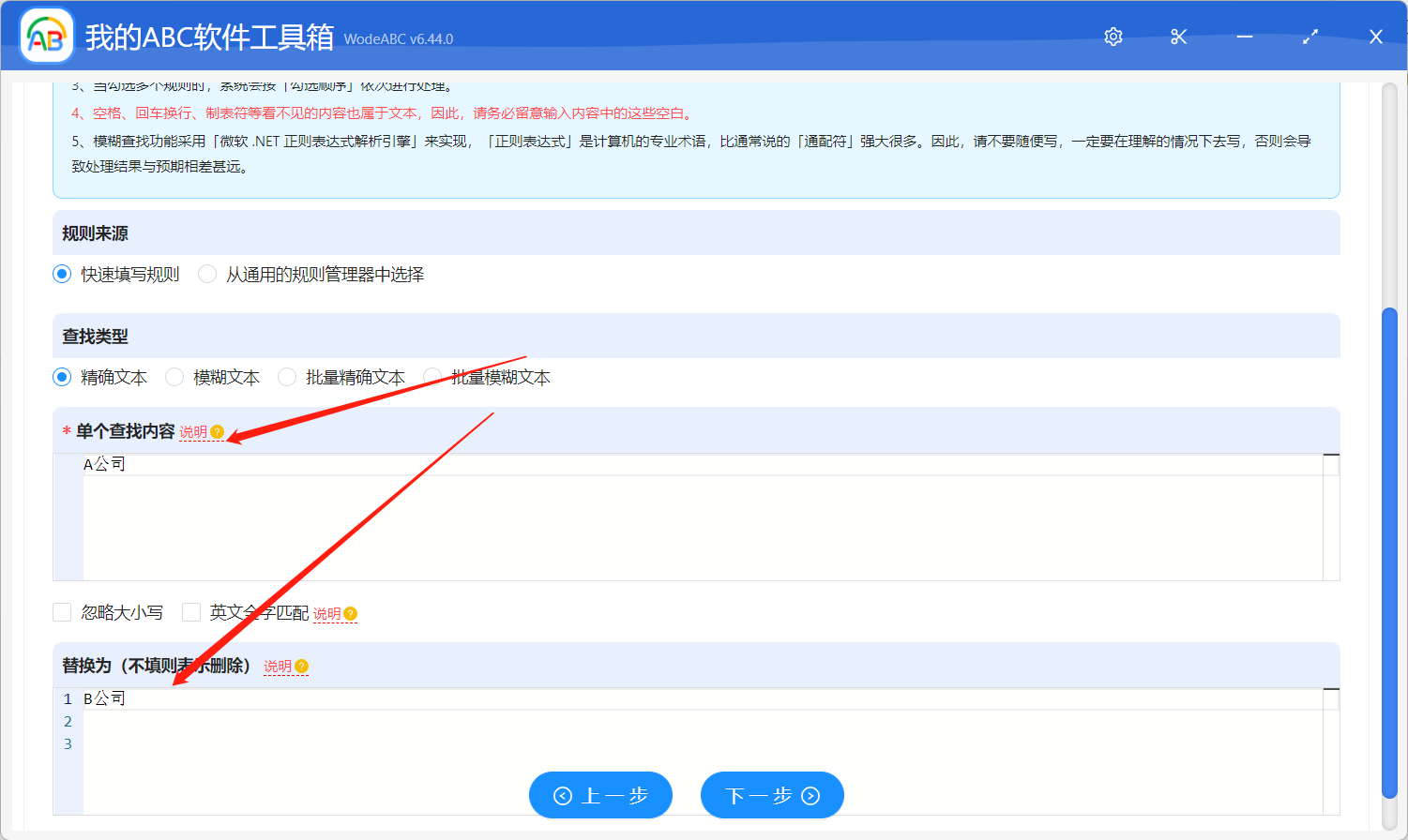This screenshot has width=1408, height=840.
Task: Switch to 模糊文本 search type
Action: click(x=174, y=377)
